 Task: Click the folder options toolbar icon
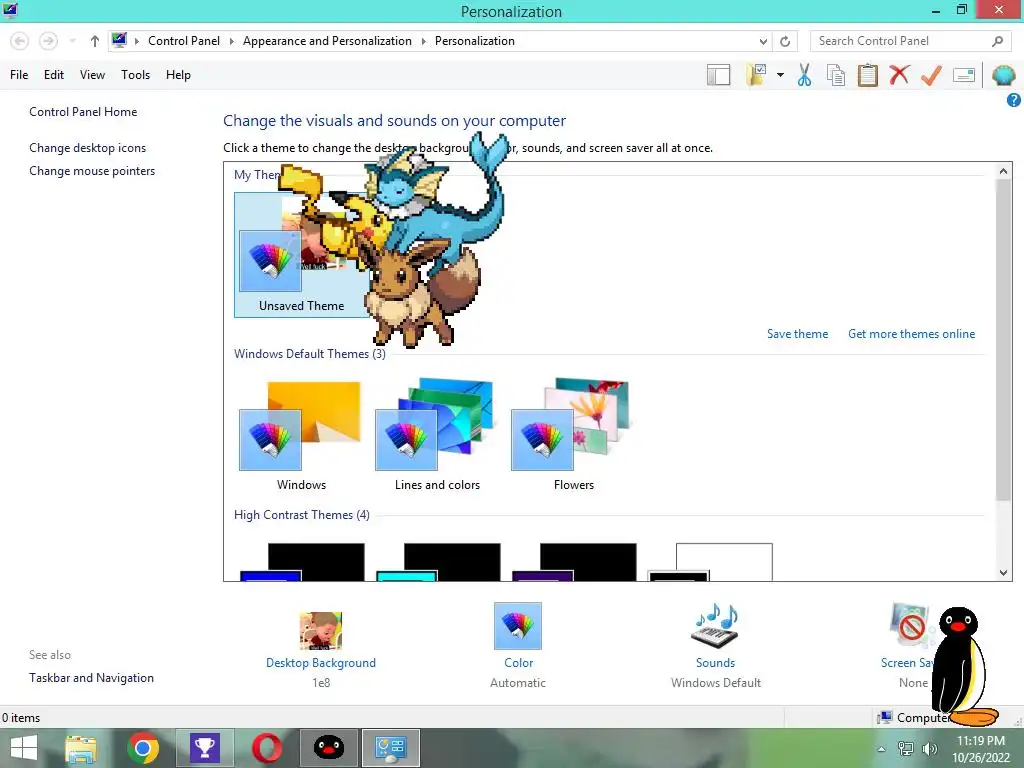tap(756, 75)
